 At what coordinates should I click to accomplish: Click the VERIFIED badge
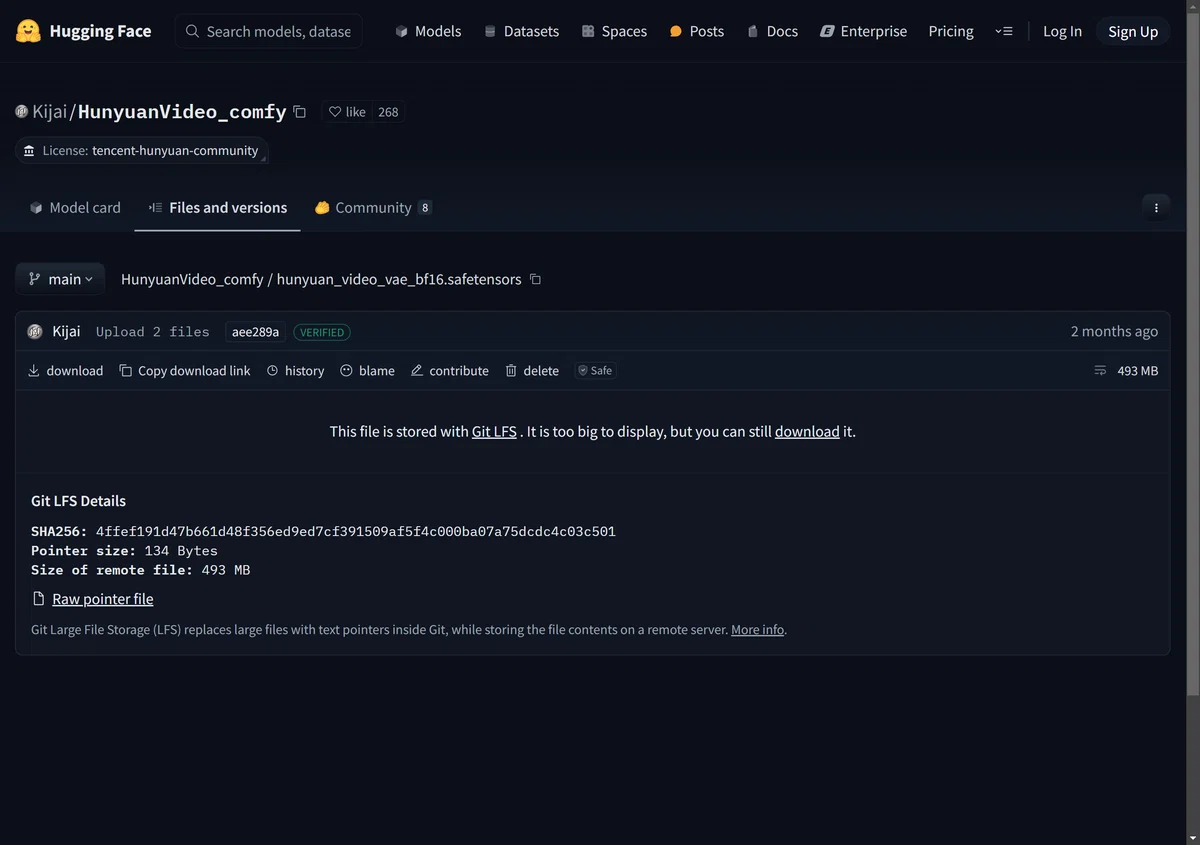tap(322, 332)
